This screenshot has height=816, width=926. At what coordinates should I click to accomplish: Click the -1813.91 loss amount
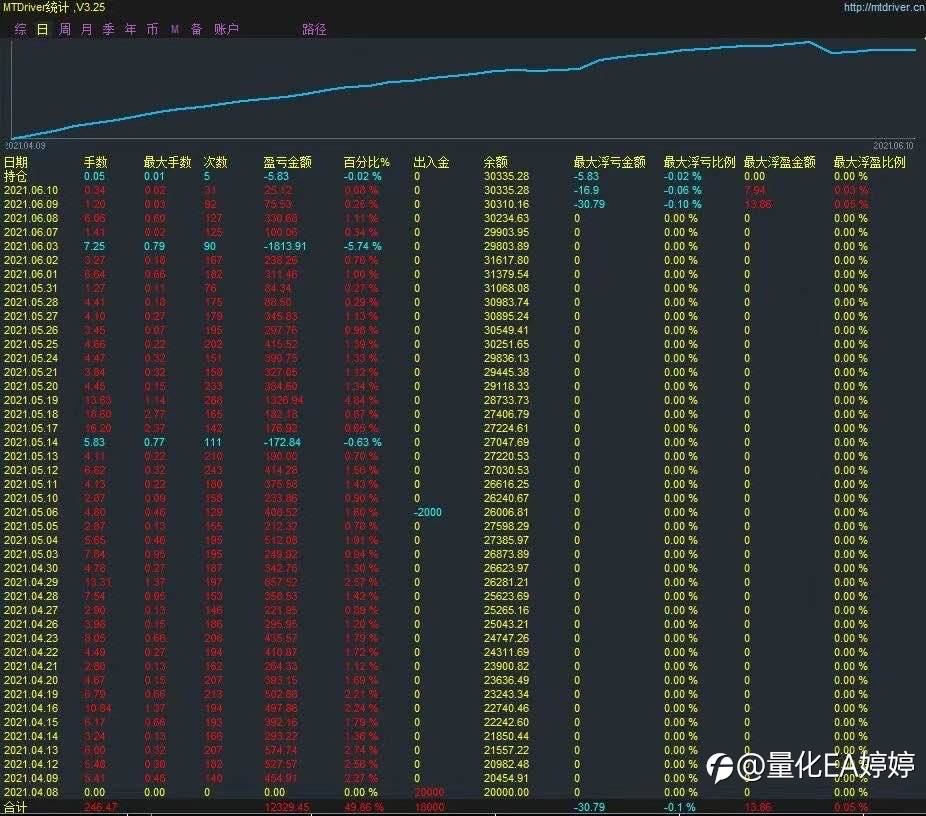coord(285,246)
